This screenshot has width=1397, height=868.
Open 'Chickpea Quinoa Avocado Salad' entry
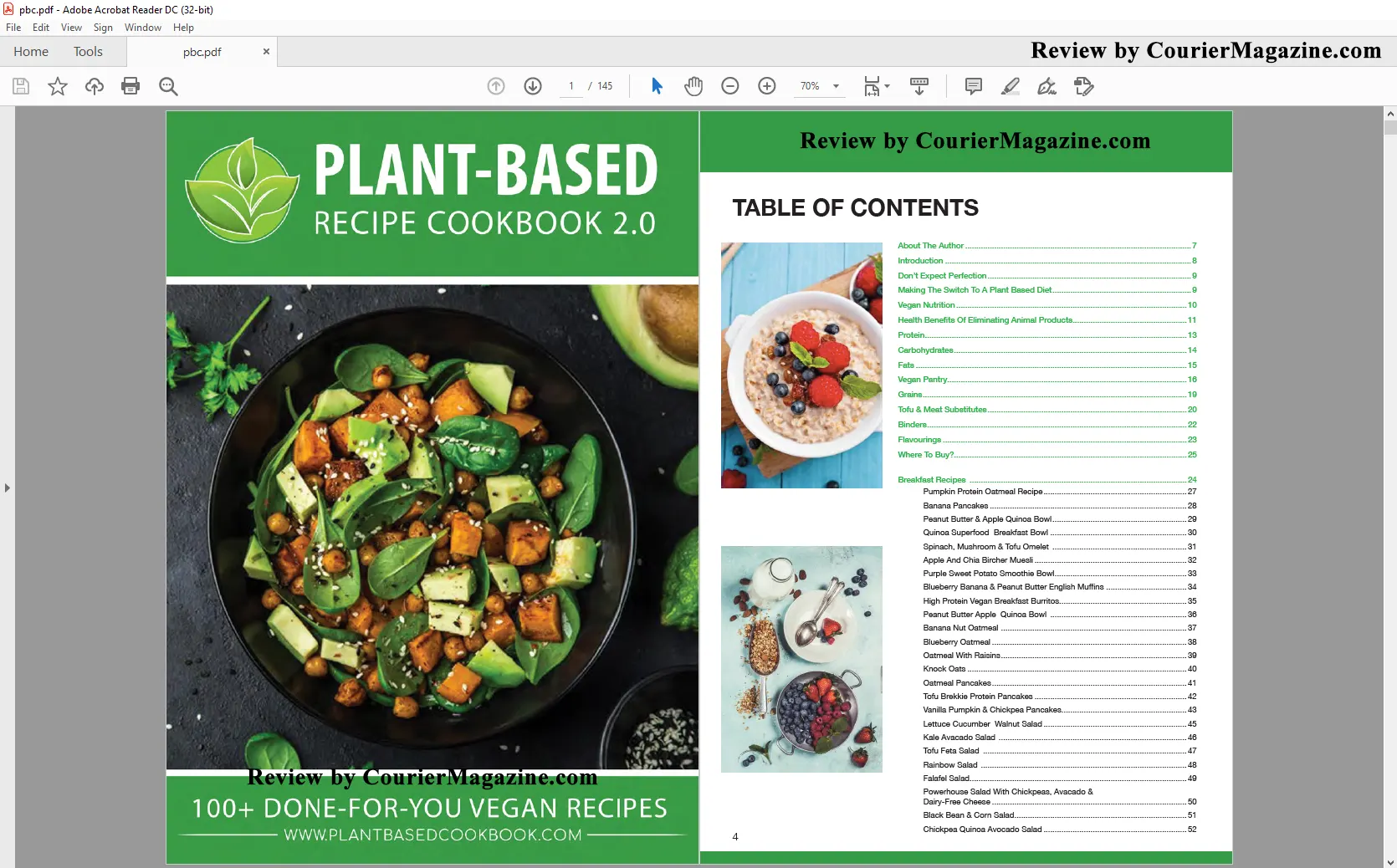(1060, 830)
